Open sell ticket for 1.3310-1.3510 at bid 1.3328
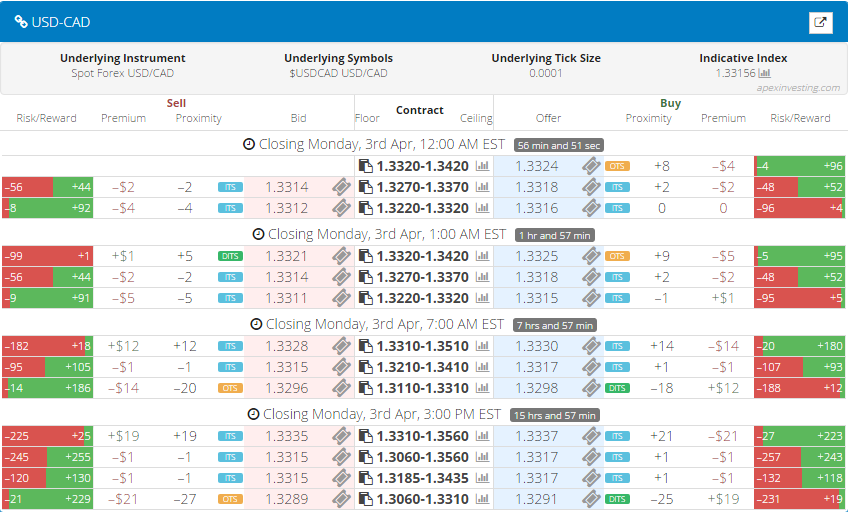 click(341, 346)
